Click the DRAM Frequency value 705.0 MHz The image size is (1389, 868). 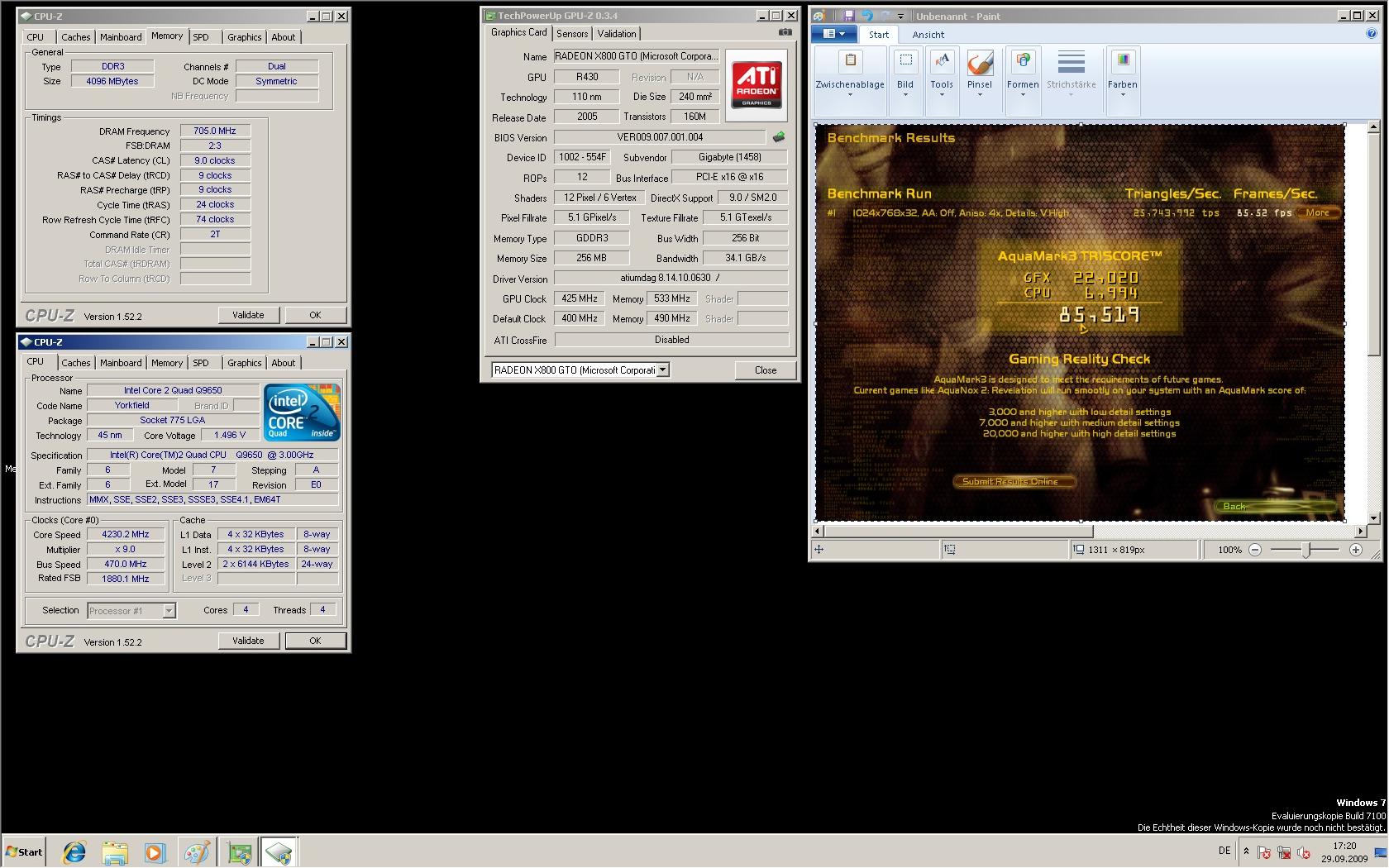[215, 131]
